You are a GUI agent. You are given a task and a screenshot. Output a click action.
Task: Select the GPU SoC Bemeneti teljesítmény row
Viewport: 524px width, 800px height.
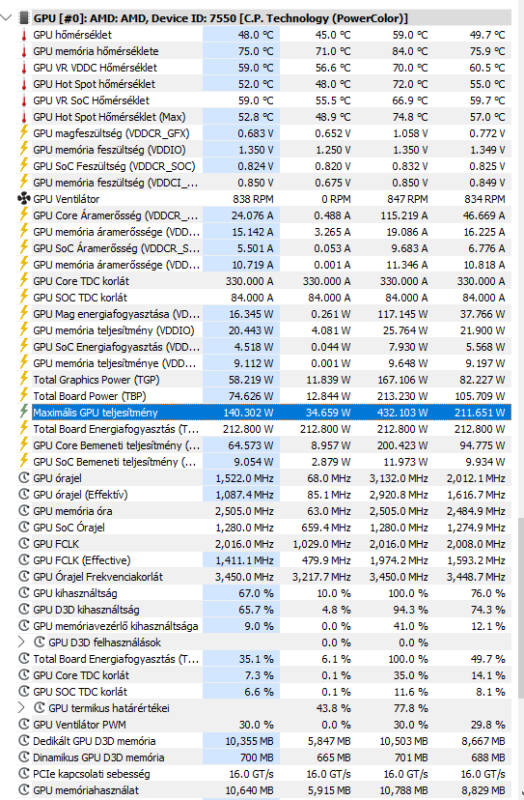[264, 462]
